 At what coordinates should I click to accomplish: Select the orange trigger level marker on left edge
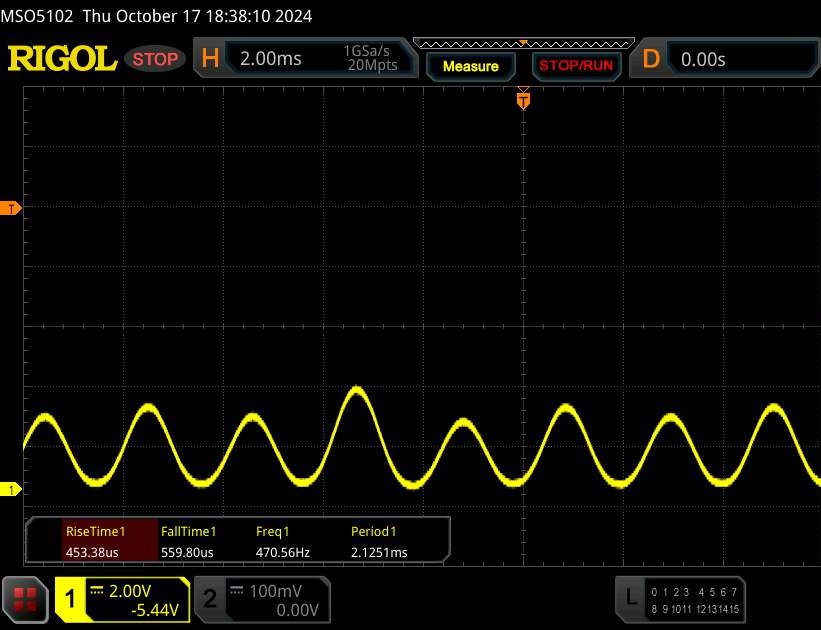click(x=12, y=208)
